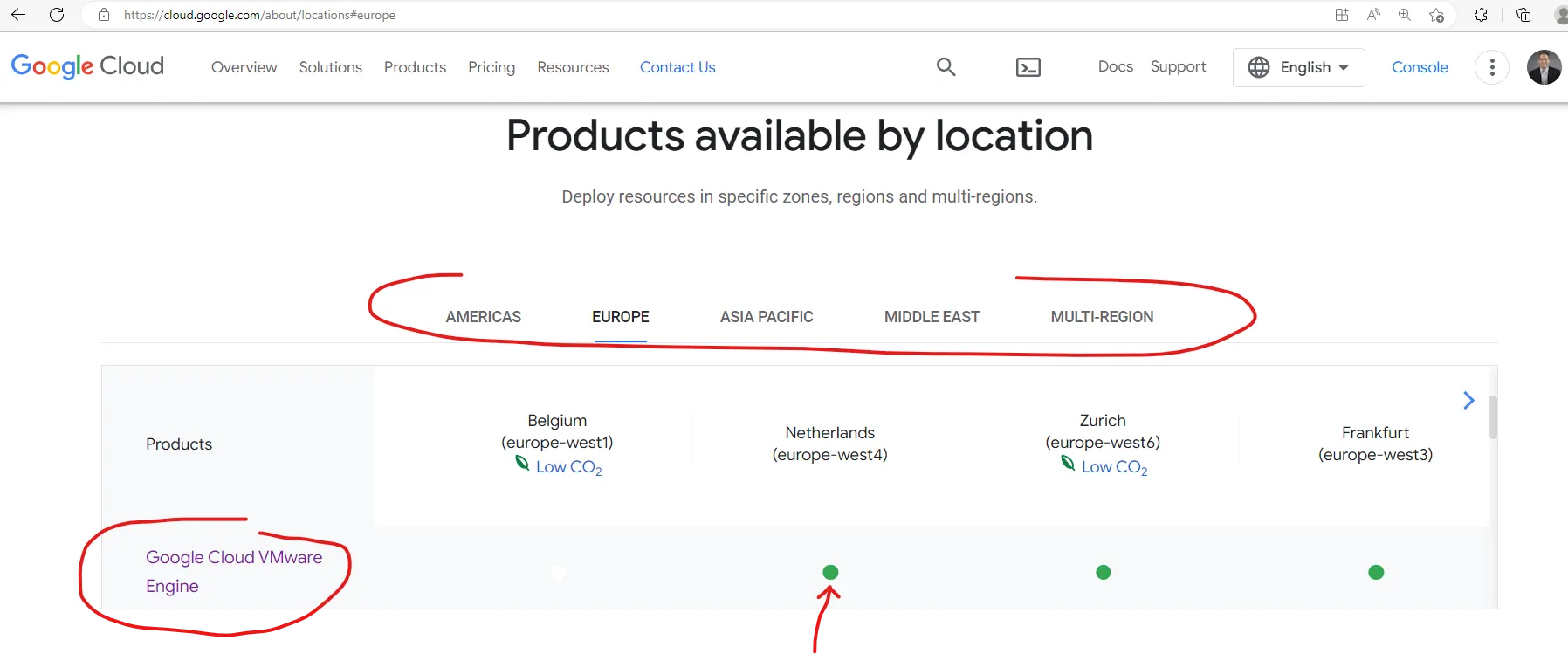Screen dimensions: 1568x654
Task: Switch to the MIDDLE EAST tab
Action: point(932,317)
